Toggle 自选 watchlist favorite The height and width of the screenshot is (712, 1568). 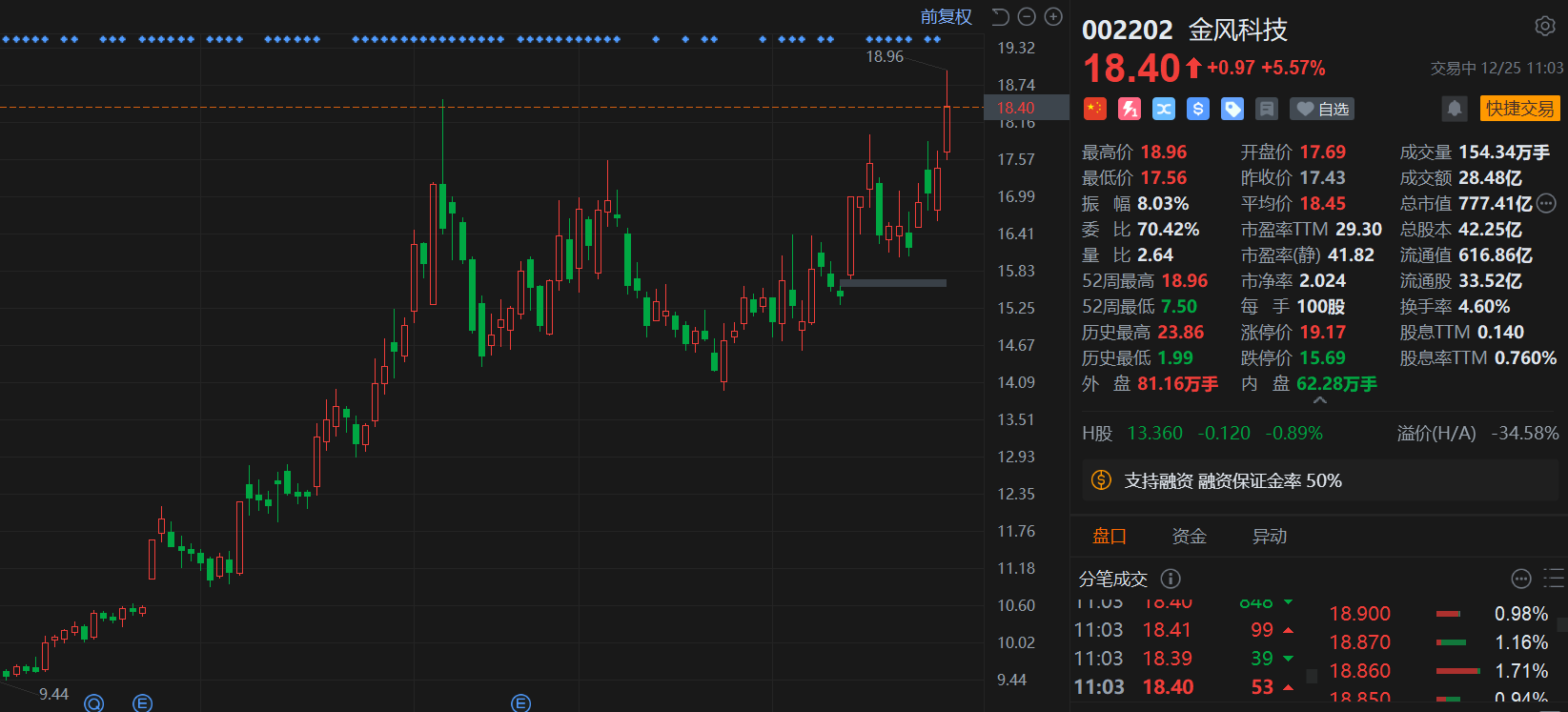click(x=1322, y=109)
